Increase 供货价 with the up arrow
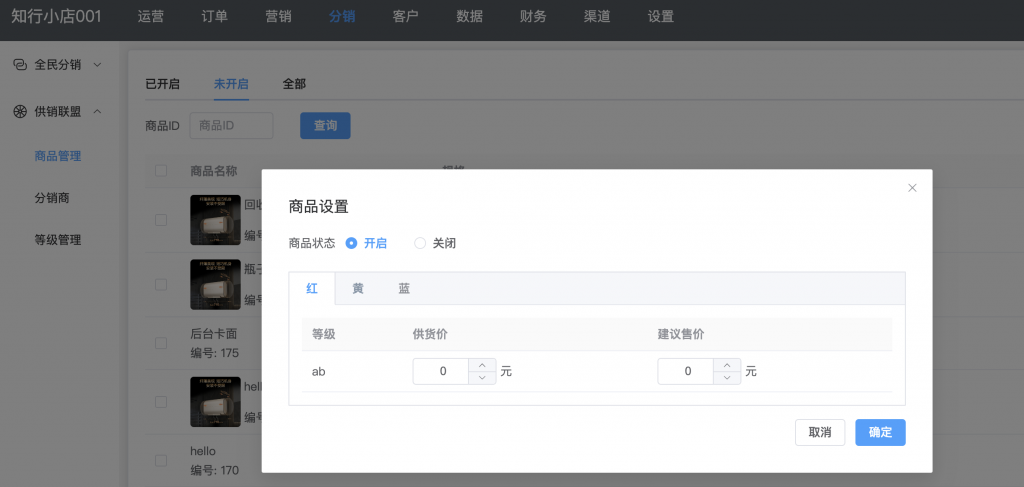The image size is (1024, 487). [482, 365]
